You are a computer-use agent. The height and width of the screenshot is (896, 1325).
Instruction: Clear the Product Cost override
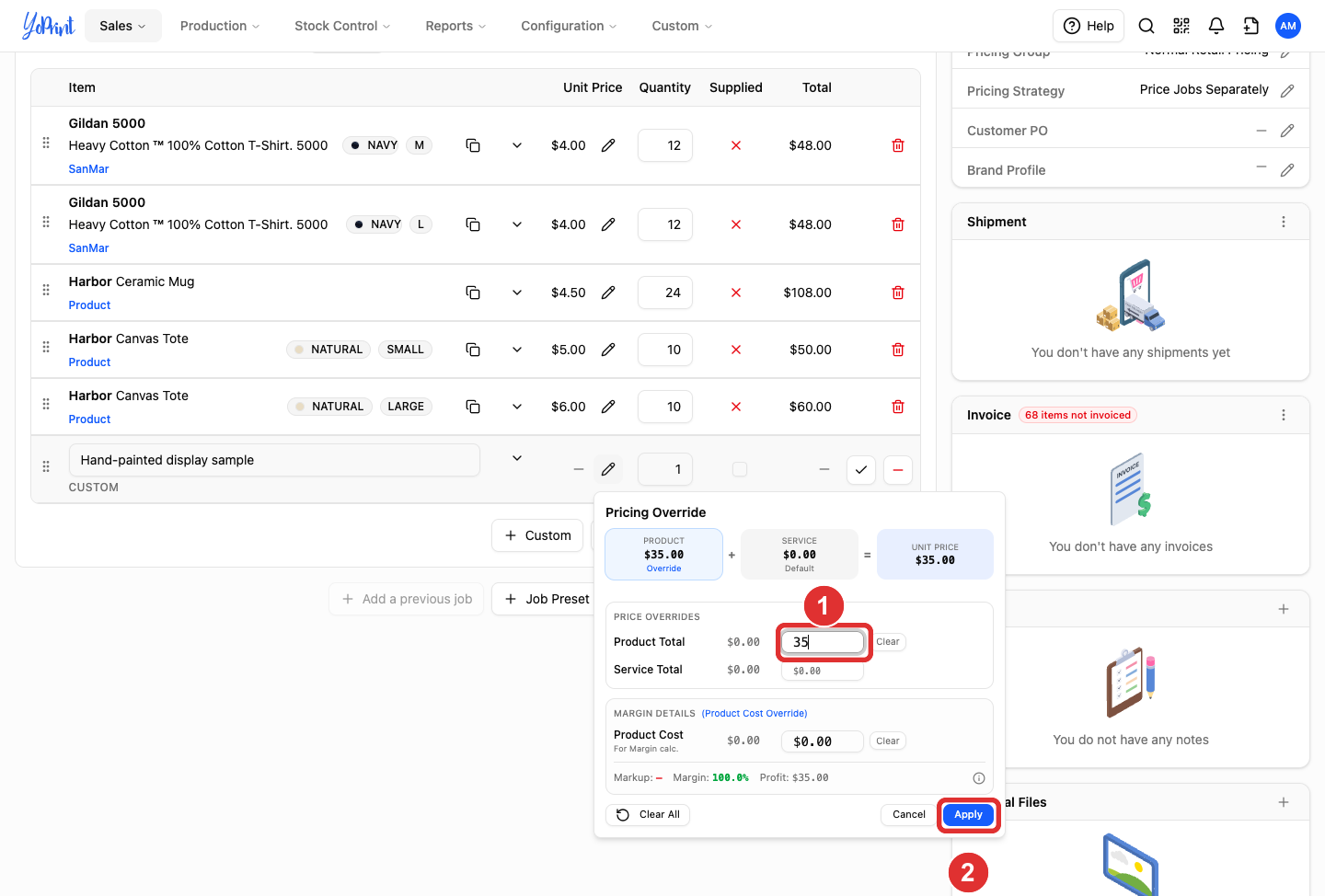click(888, 741)
